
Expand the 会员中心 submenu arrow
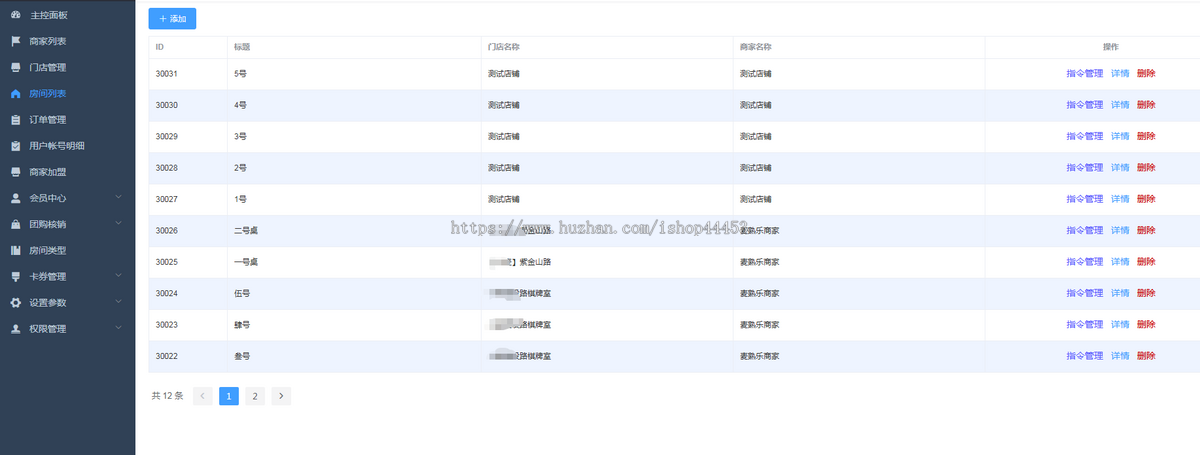(x=119, y=197)
